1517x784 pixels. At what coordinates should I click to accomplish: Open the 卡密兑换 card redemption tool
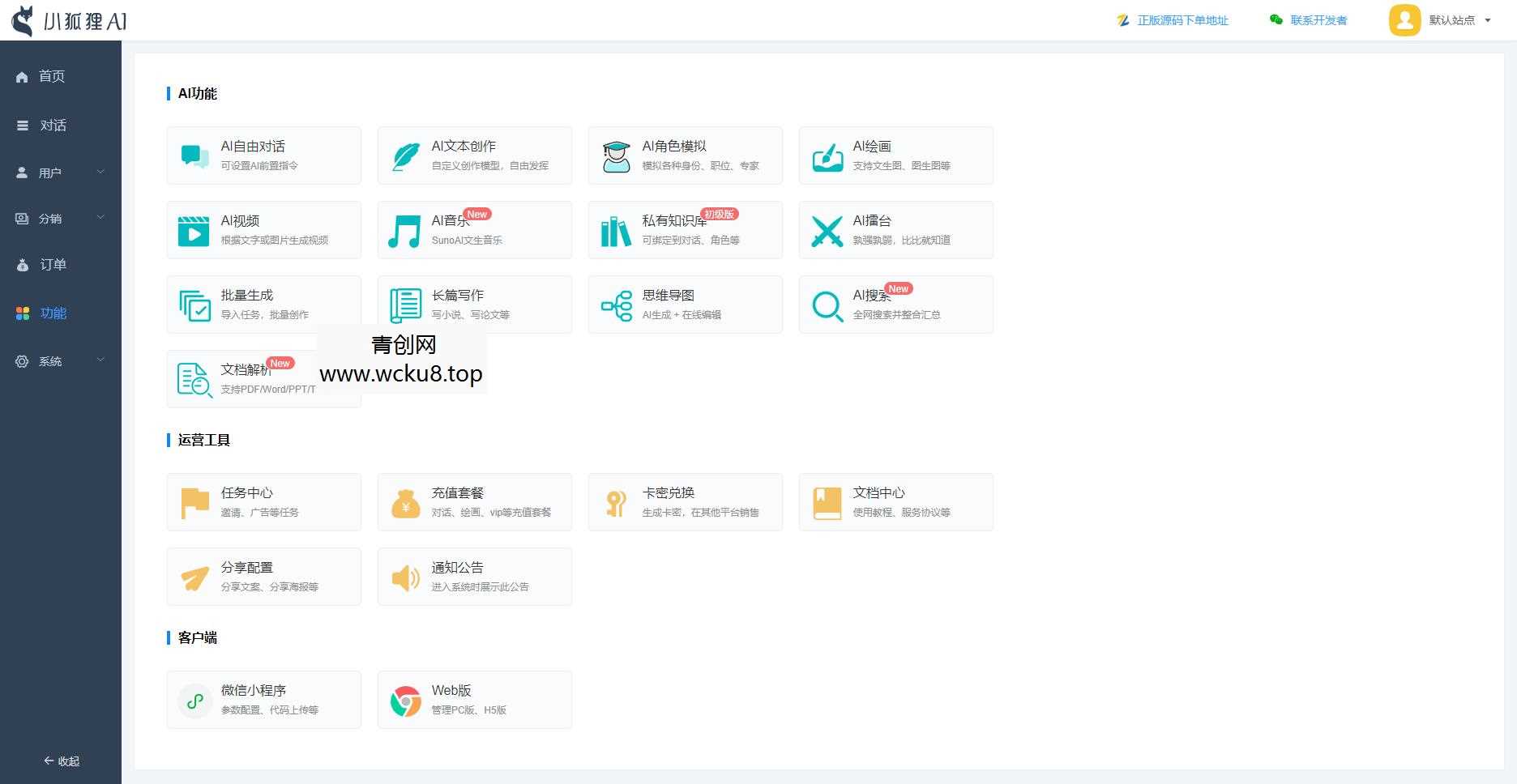[685, 501]
